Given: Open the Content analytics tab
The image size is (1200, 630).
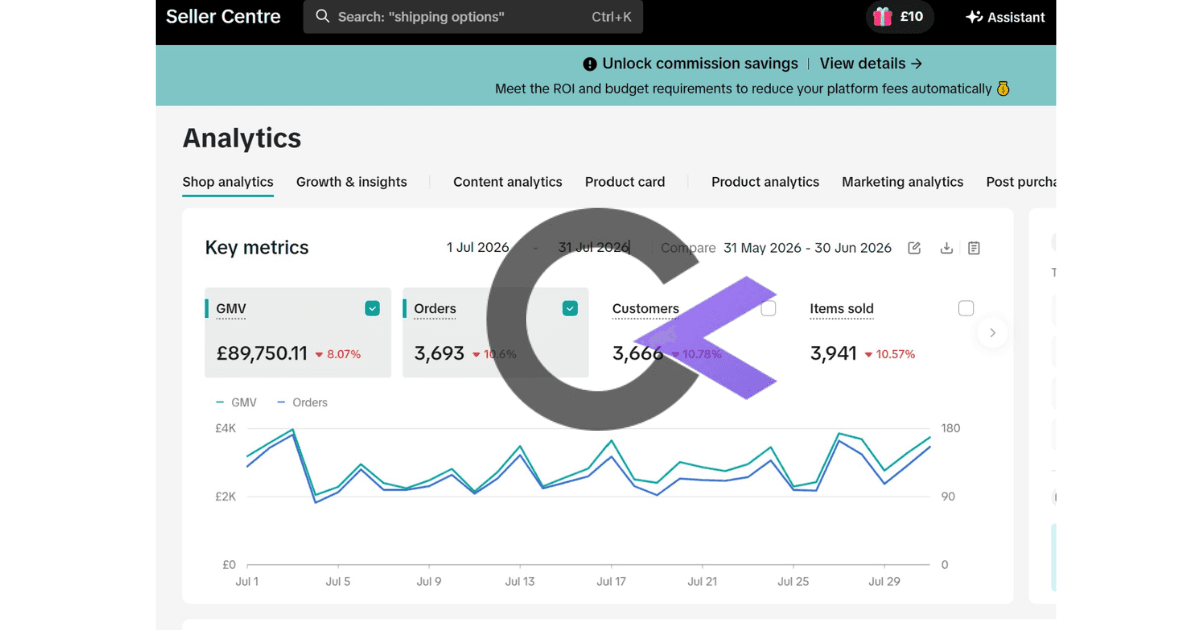Looking at the screenshot, I should [x=508, y=182].
